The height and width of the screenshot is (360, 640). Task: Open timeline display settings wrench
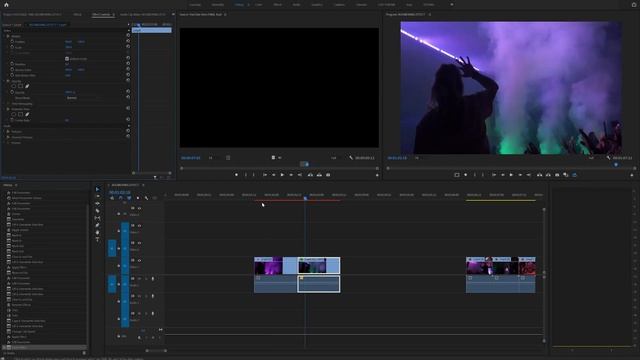tap(147, 198)
